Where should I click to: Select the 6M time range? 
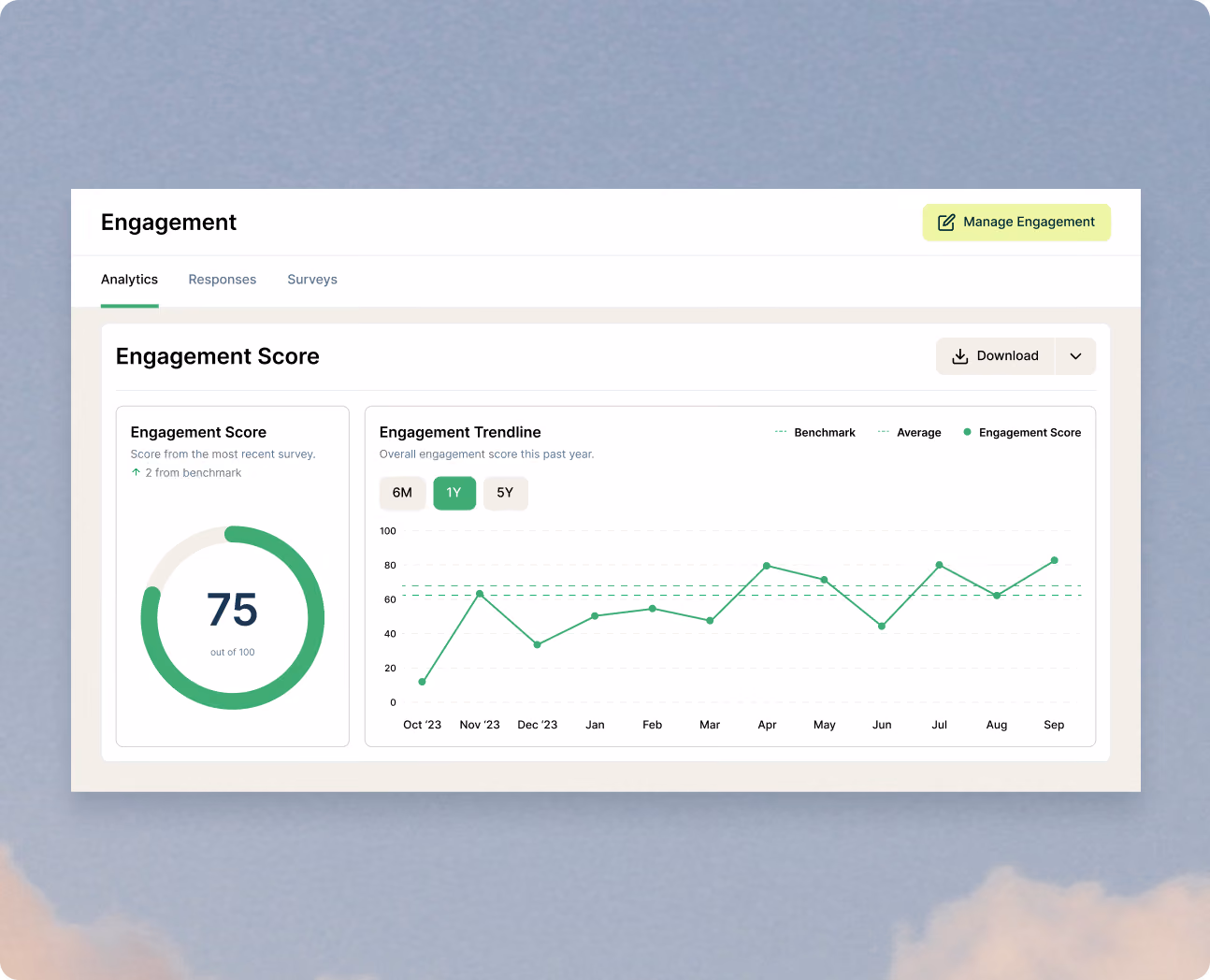coord(402,493)
